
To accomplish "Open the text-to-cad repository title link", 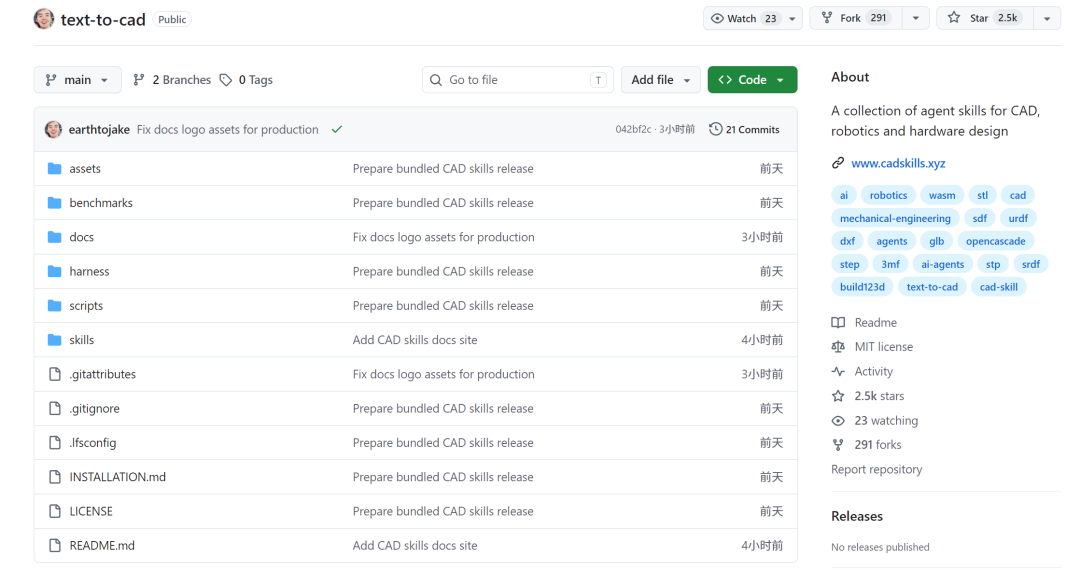I will tap(103, 19).
